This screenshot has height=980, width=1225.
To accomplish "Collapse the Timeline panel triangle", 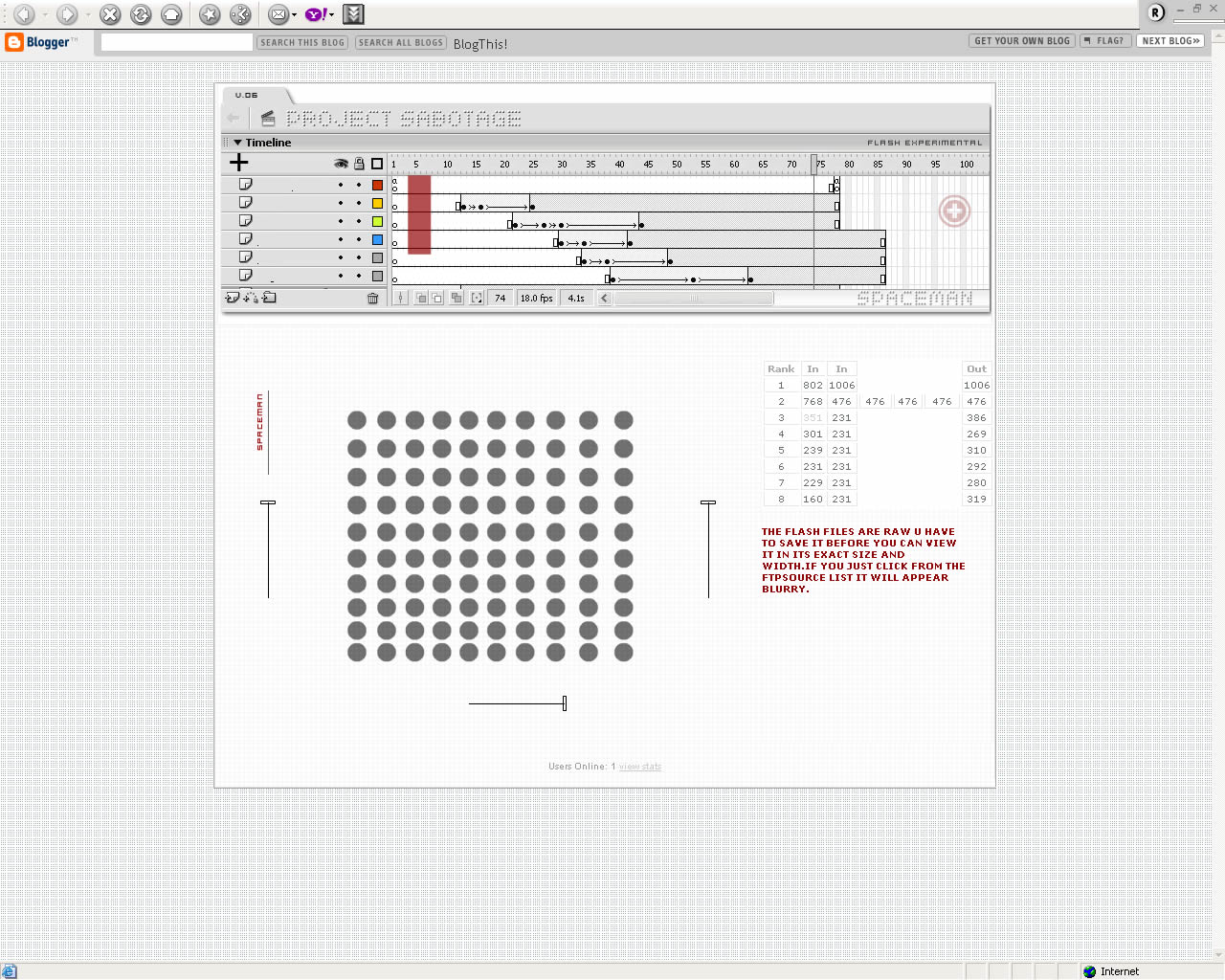I will [237, 143].
